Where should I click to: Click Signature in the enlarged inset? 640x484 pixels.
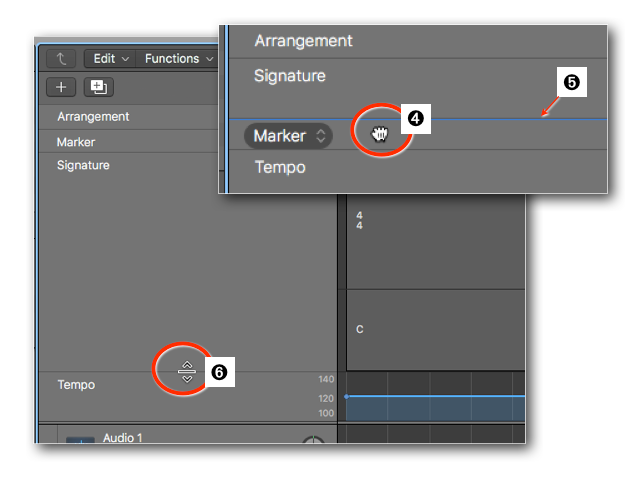point(290,76)
